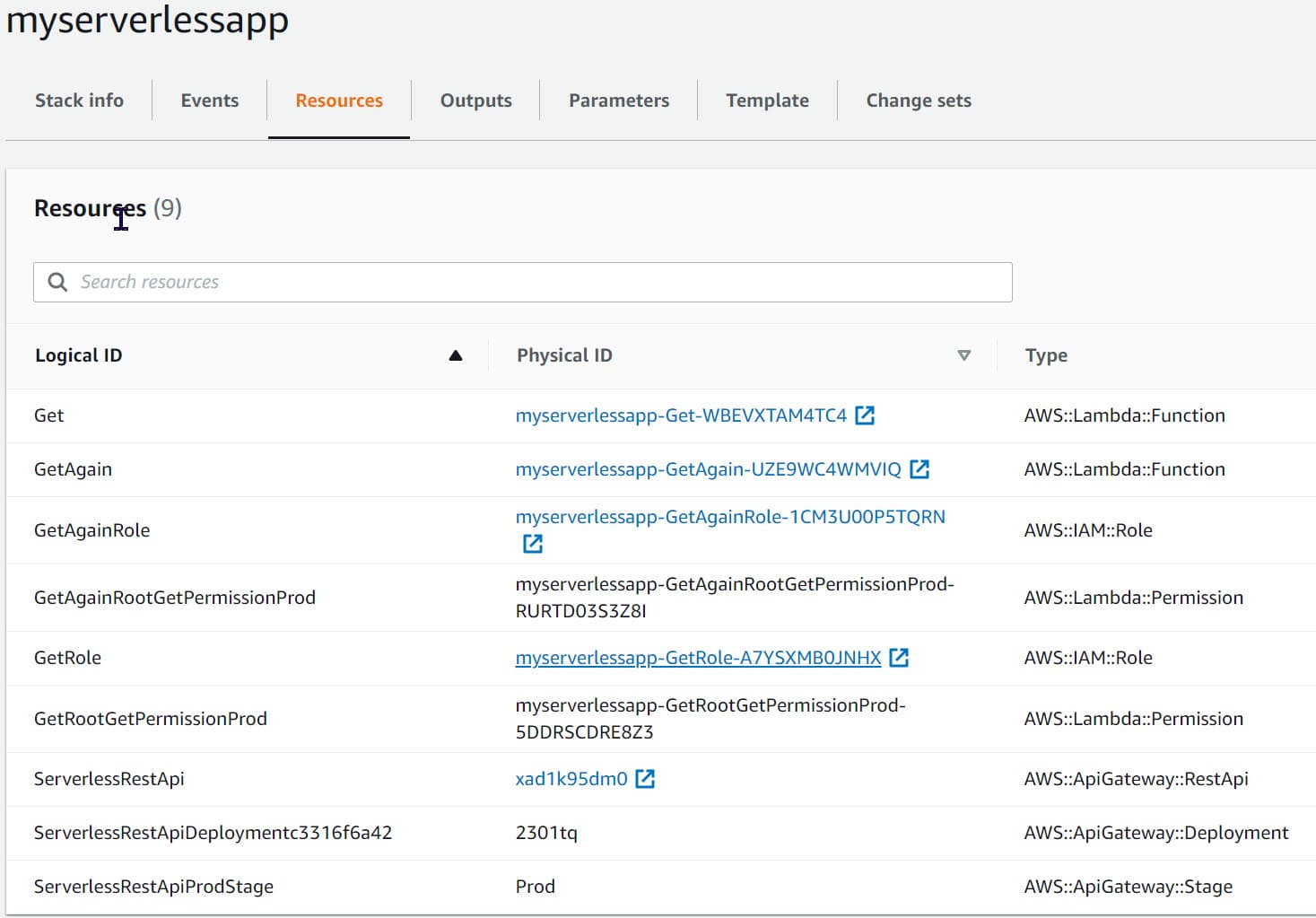
Task: Select ServerlessRestApi logical ID cell
Action: coord(109,779)
